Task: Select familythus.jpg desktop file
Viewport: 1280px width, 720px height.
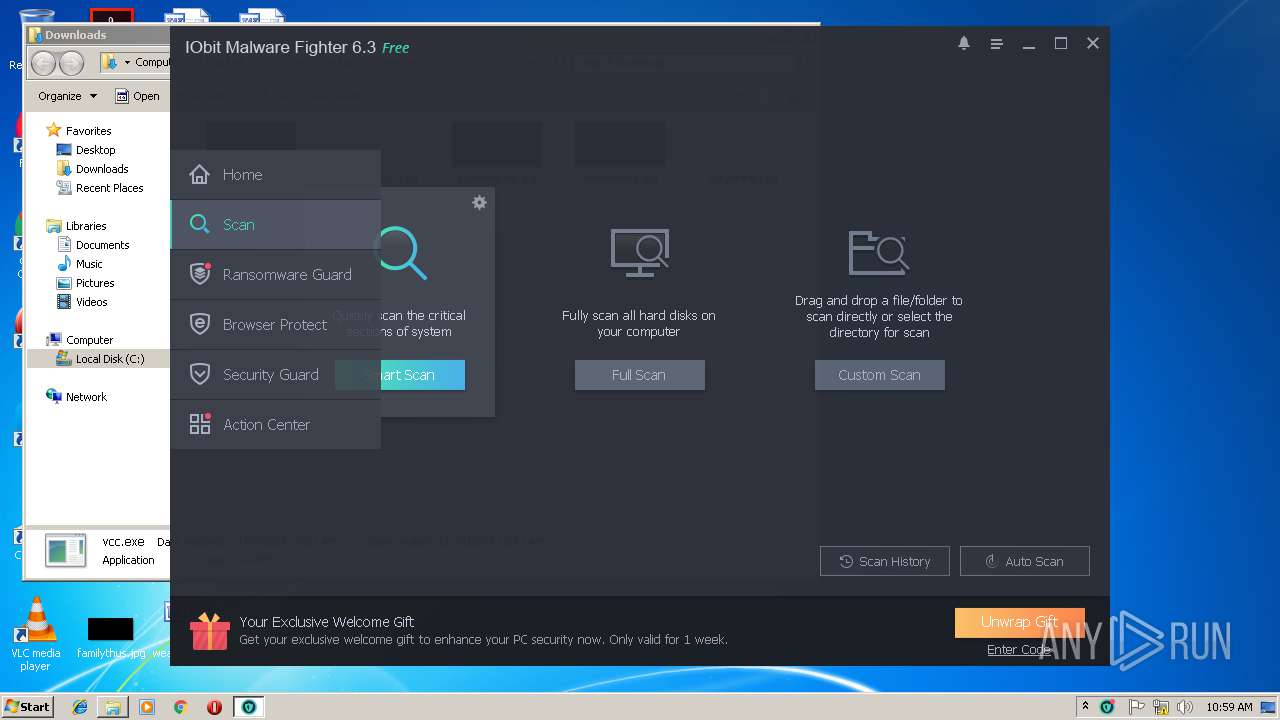Action: [x=110, y=637]
